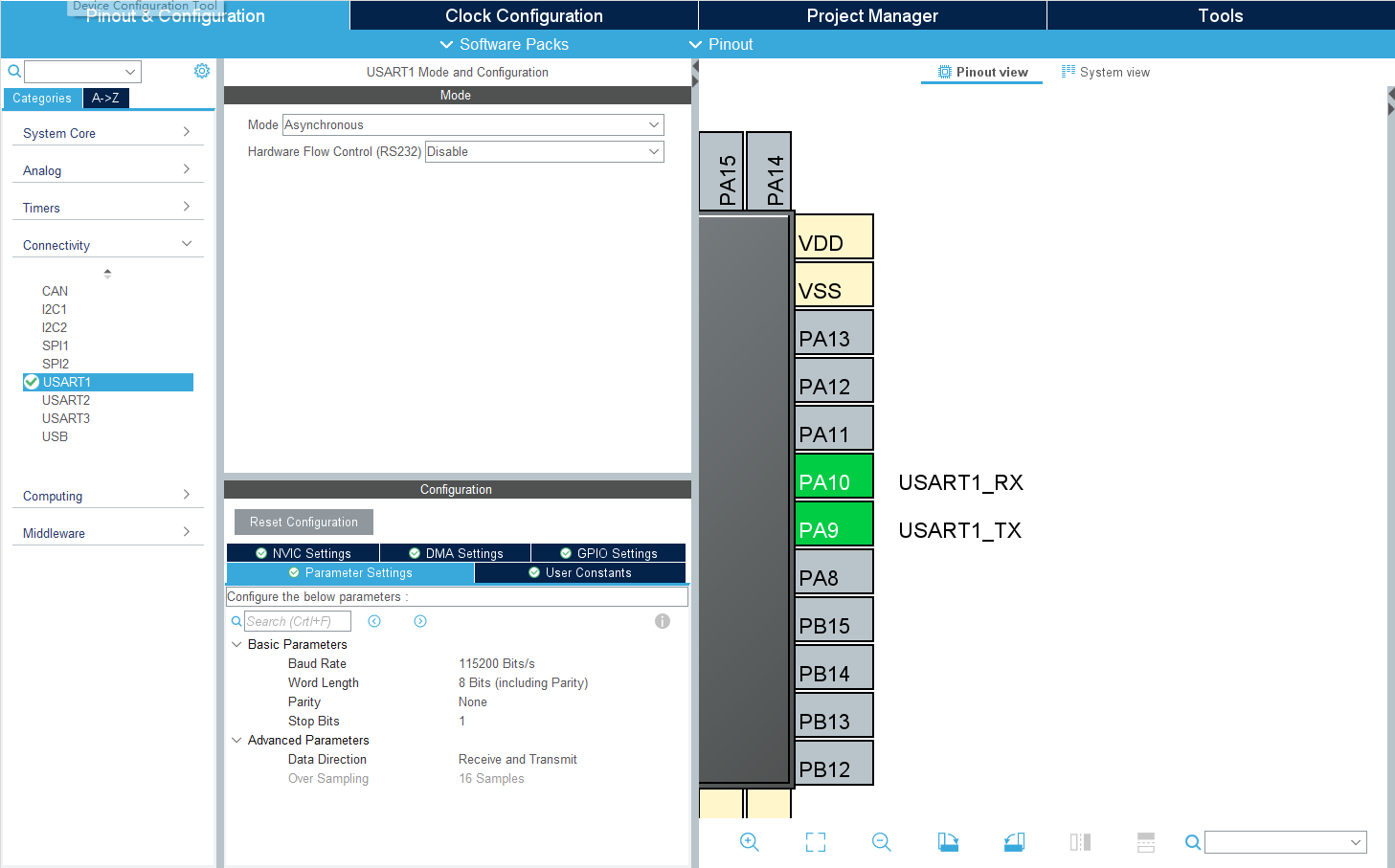
Task: Open the GPIO Settings tab
Action: pyautogui.click(x=608, y=552)
